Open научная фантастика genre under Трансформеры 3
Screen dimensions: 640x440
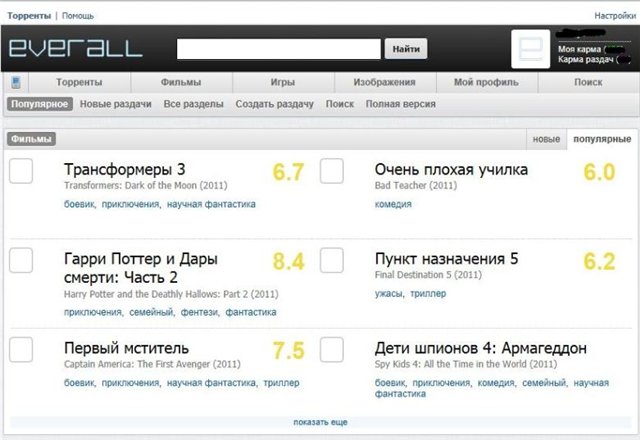[211, 204]
